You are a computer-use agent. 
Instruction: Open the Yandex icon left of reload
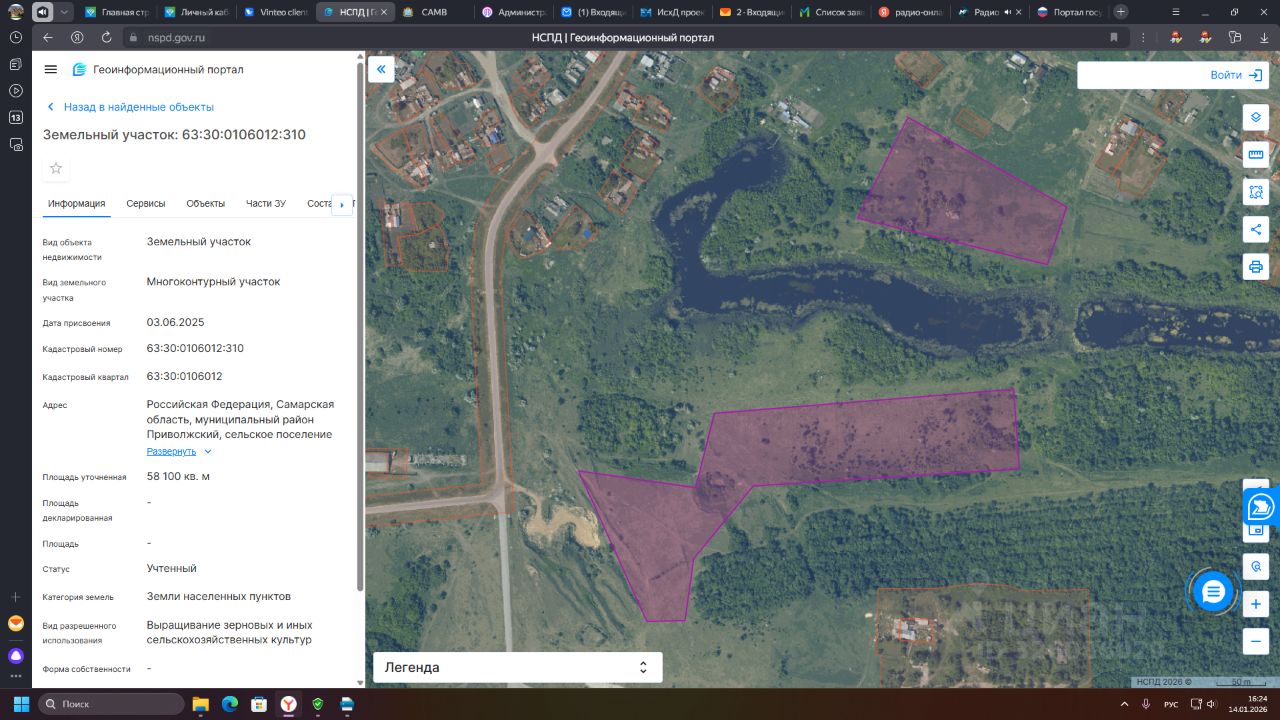tap(77, 37)
